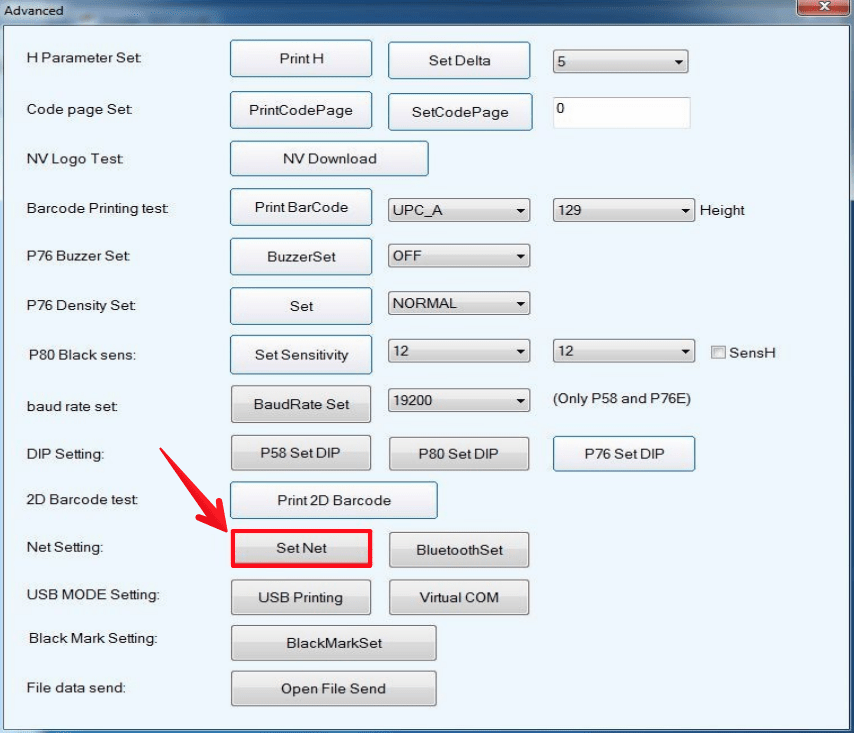Click the P58 Set DIP button
This screenshot has width=854, height=733.
coord(301,453)
